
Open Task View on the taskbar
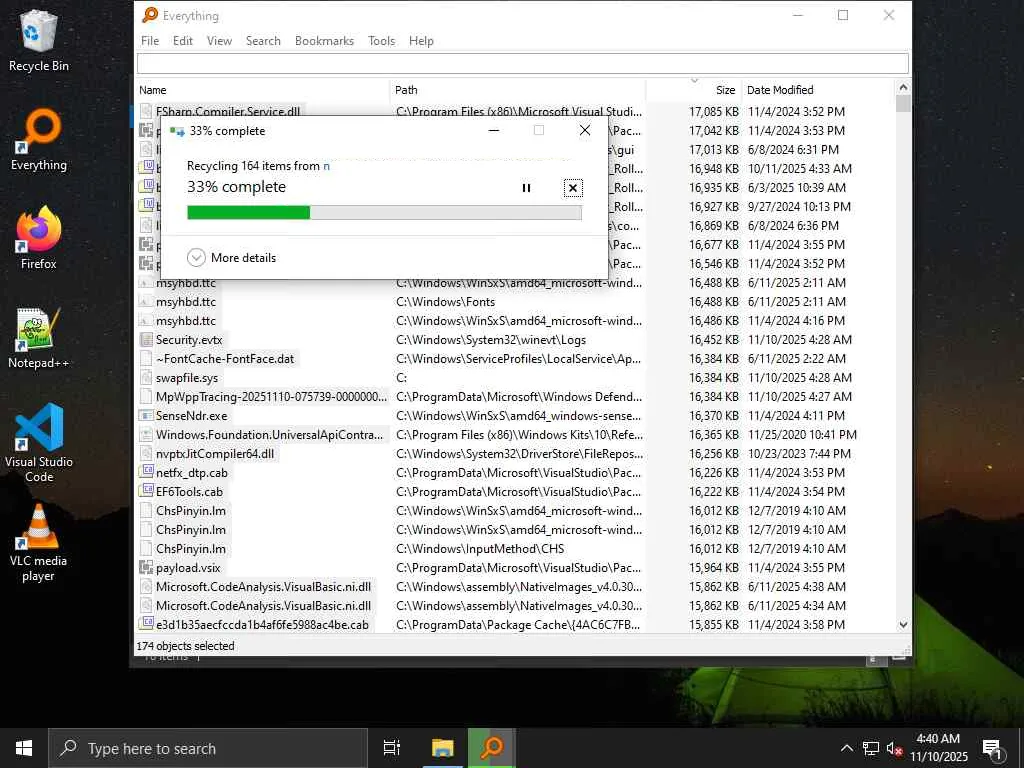(392, 748)
